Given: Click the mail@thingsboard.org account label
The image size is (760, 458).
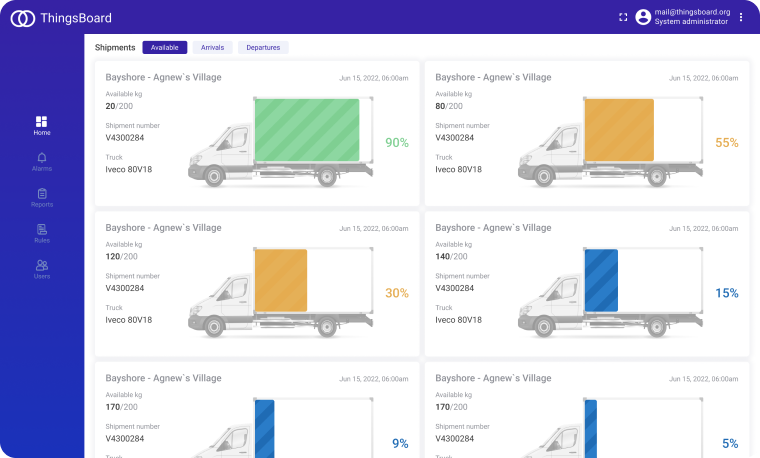Looking at the screenshot, I should click(x=692, y=12).
